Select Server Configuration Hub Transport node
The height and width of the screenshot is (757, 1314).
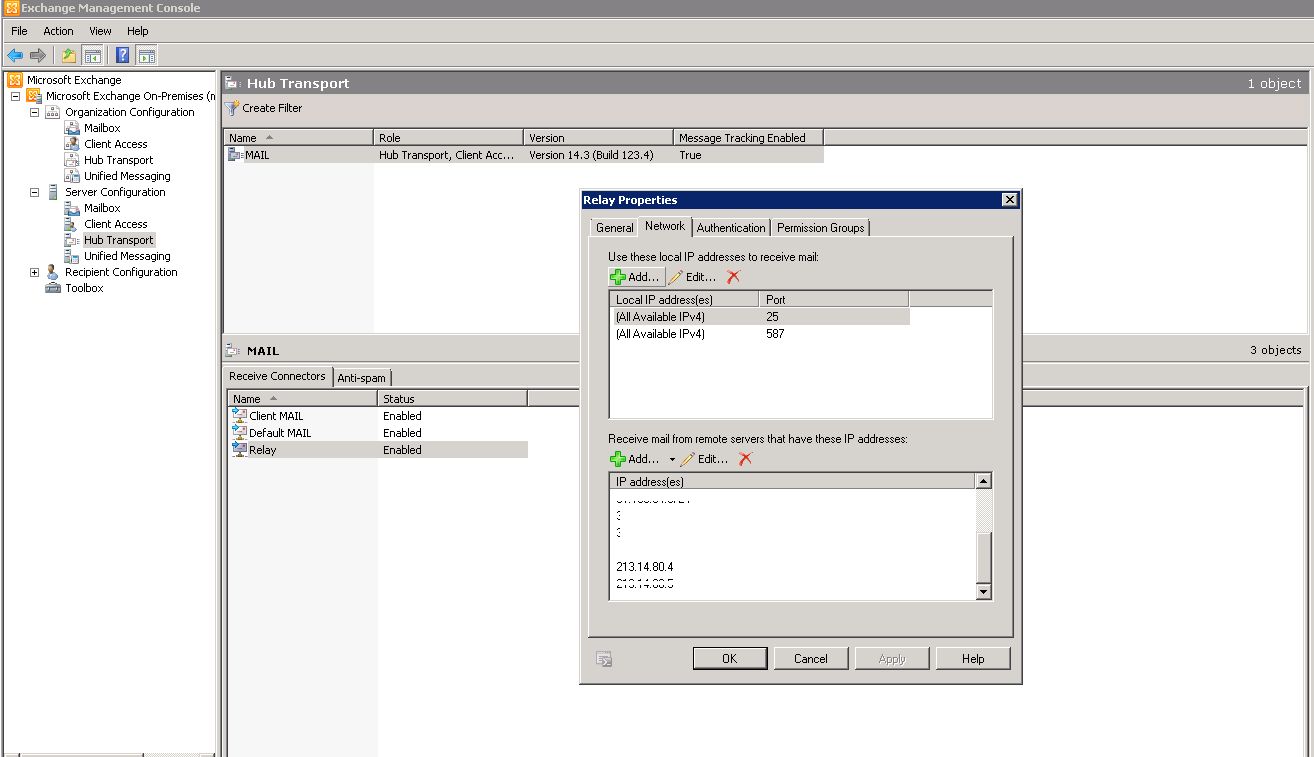click(x=119, y=240)
